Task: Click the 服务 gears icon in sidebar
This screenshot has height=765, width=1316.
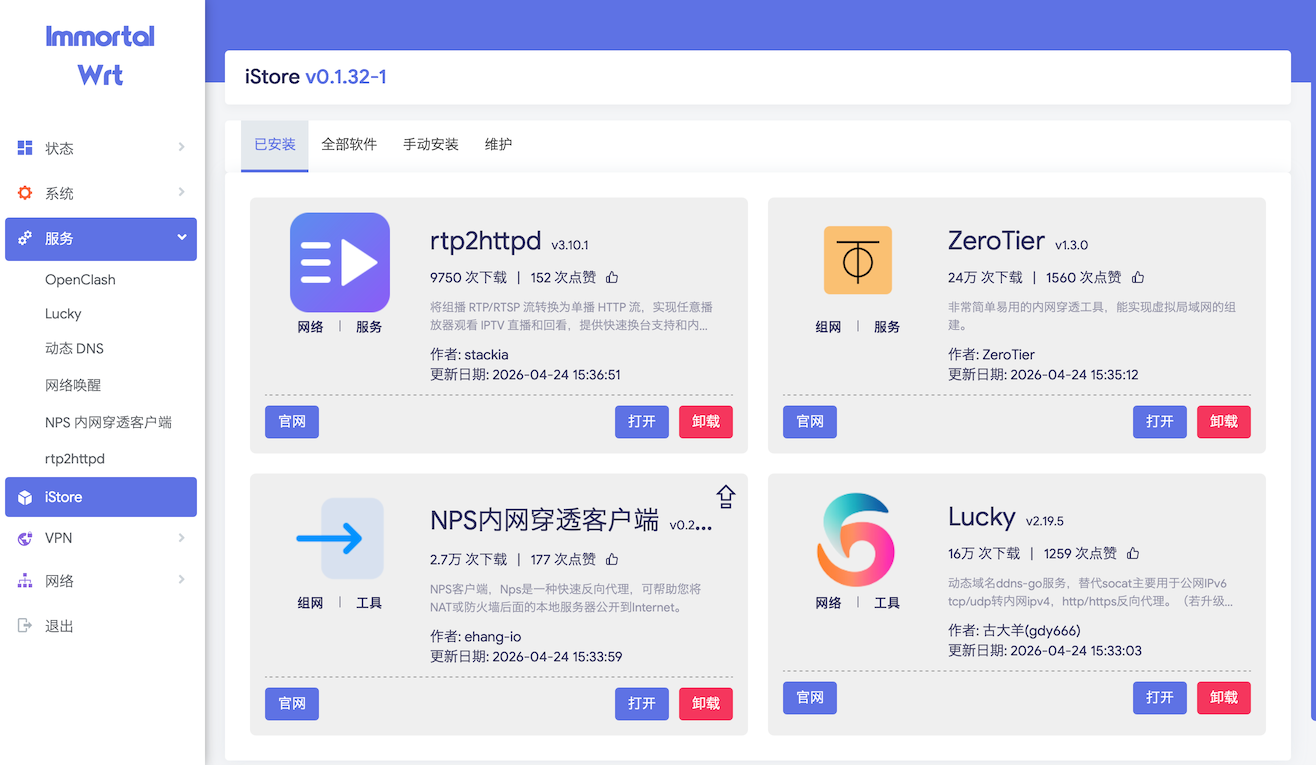Action: [x=25, y=239]
